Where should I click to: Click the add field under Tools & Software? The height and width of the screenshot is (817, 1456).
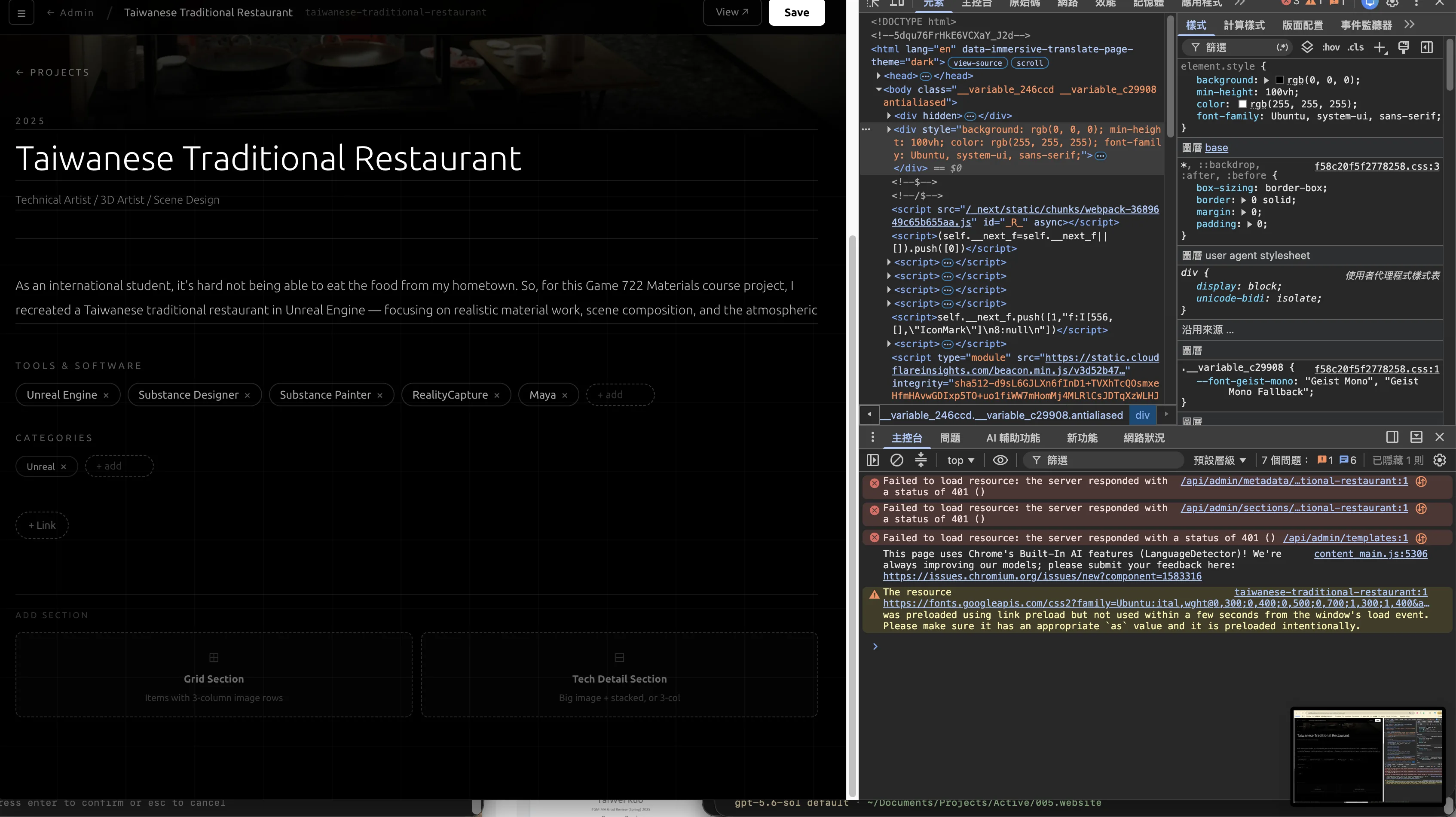620,395
